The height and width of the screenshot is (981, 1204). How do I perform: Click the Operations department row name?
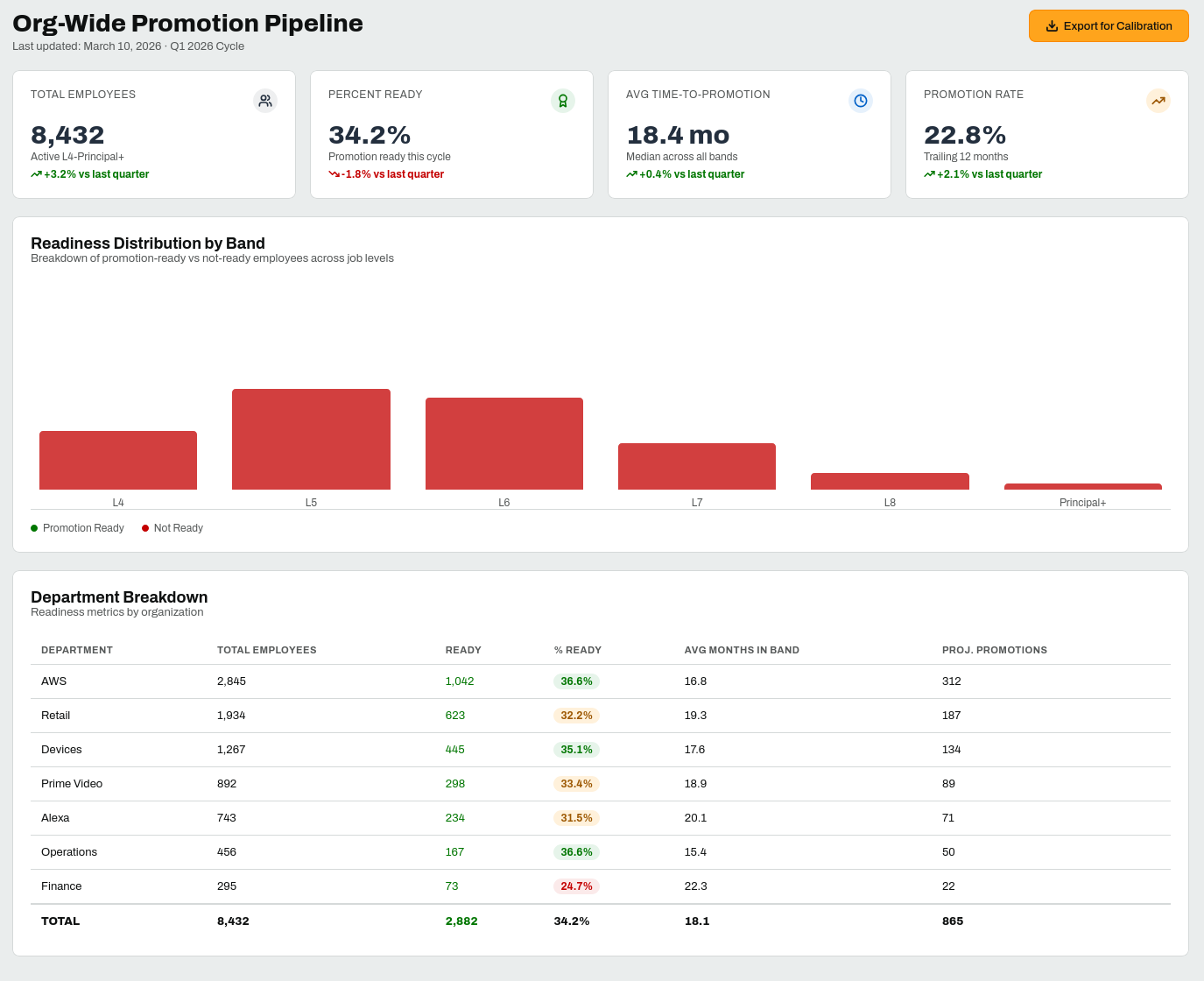click(x=69, y=852)
